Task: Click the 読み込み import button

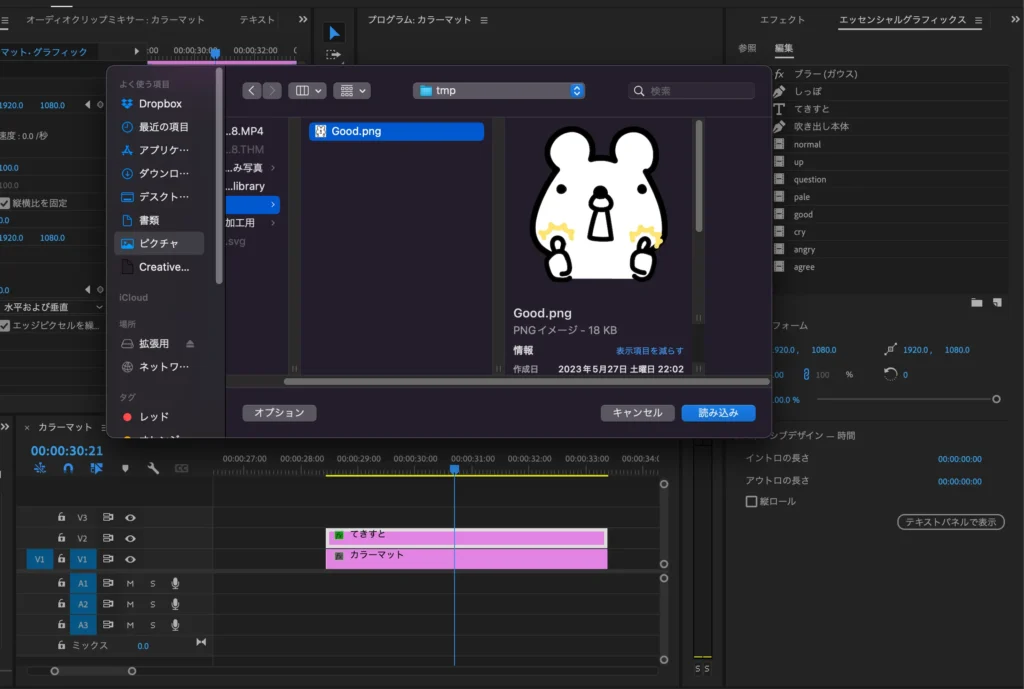Action: [718, 413]
